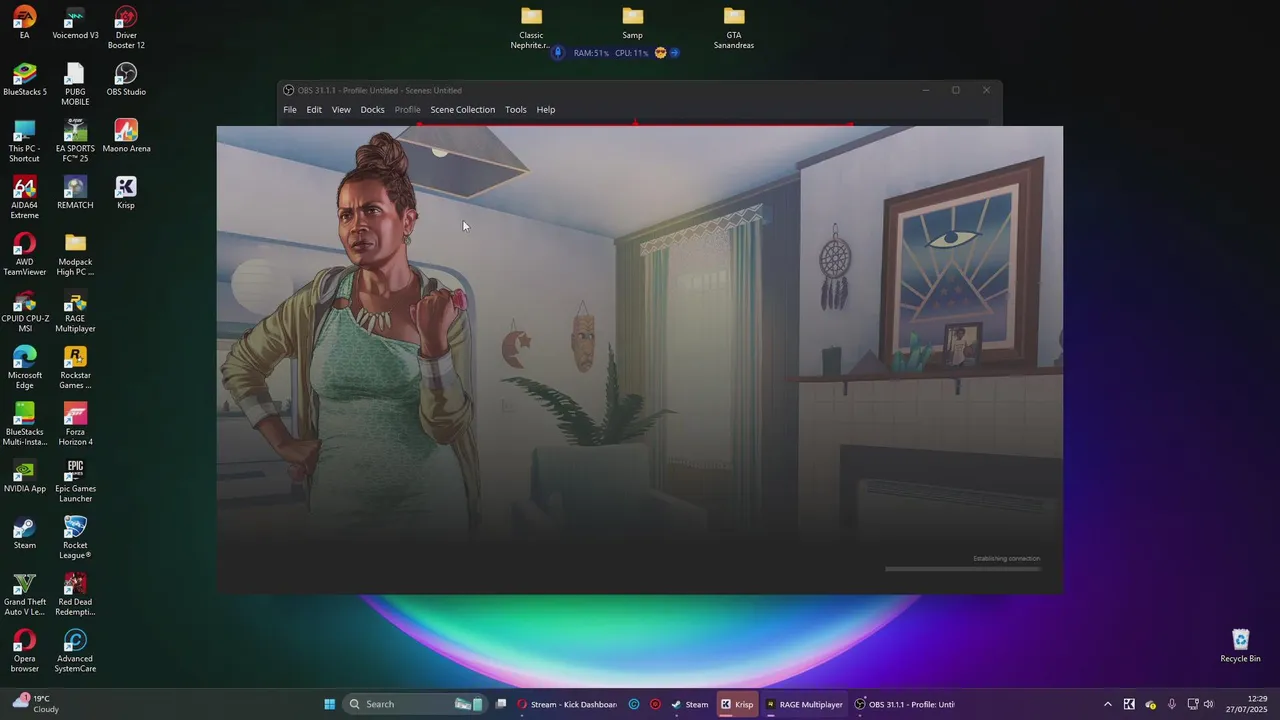1280x720 pixels.
Task: Select the Rockstar Games Launcher icon
Action: [x=75, y=368]
